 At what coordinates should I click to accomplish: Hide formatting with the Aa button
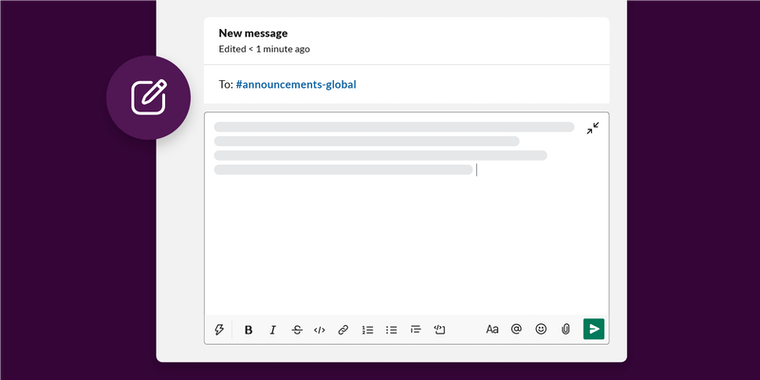[x=492, y=330]
